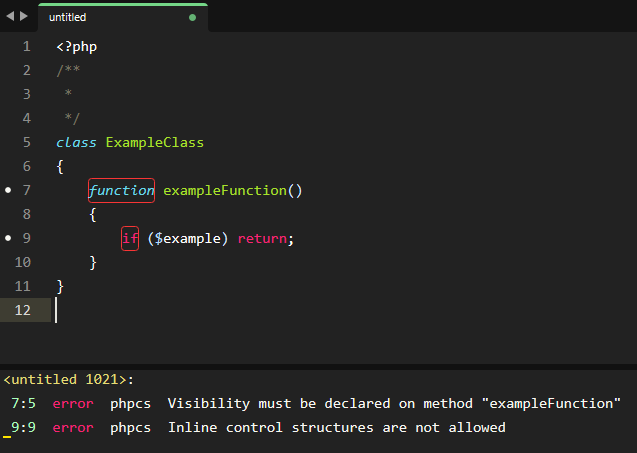Click the exampleFunction method name
This screenshot has height=453, width=637.
click(225, 190)
